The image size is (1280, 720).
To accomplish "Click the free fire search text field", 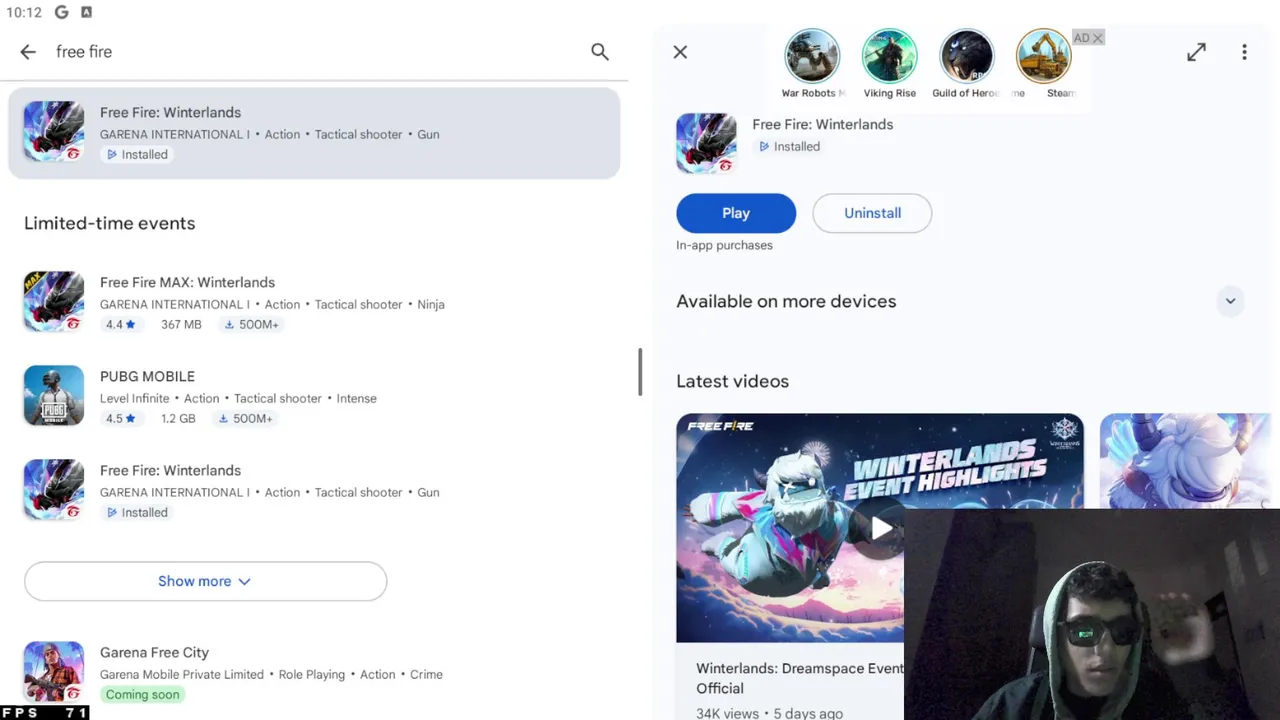I will tap(310, 52).
